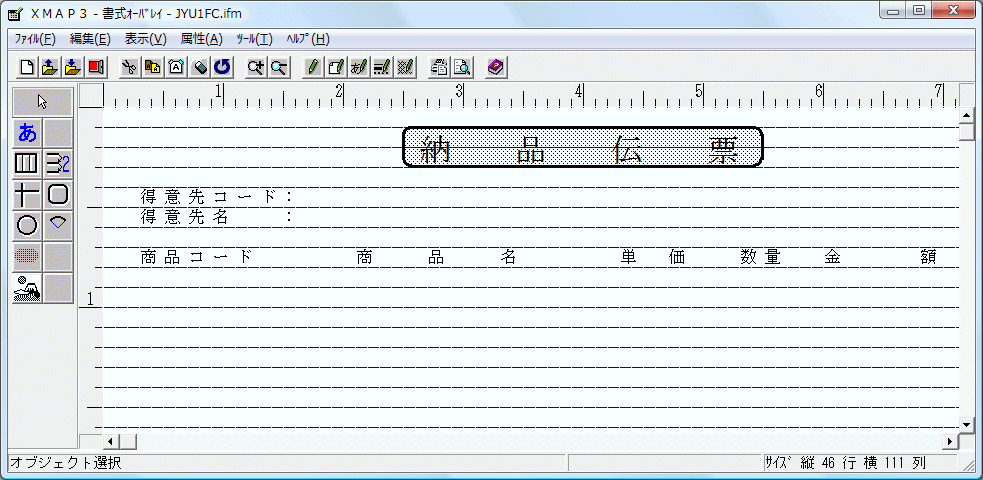
Task: Close the XMAP3 window
Action: click(955, 11)
